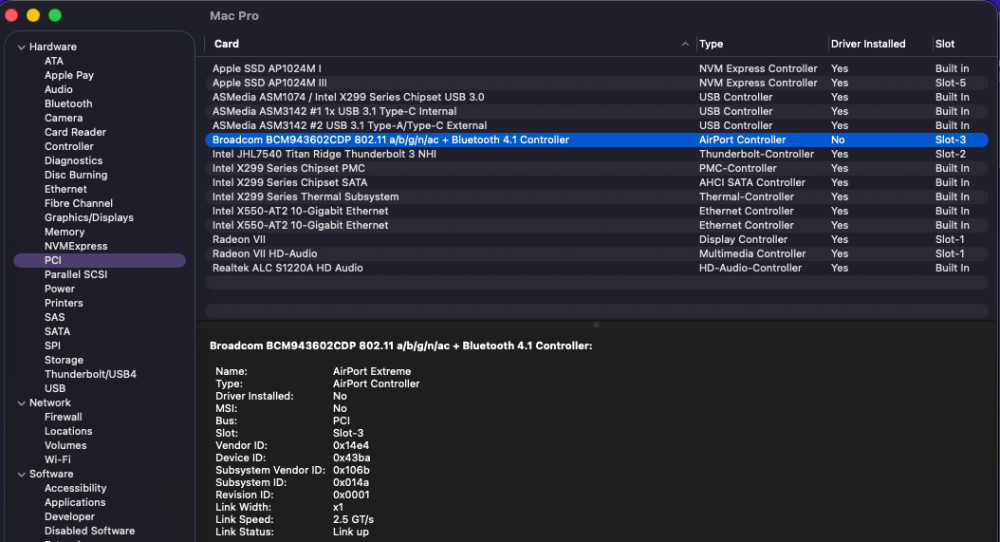Click Device ID value 0x43ba

(351, 458)
